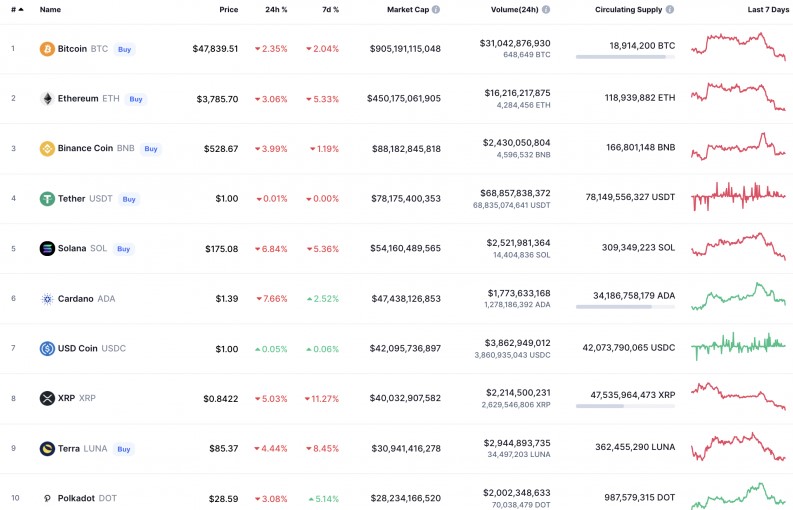Viewport: 793px width, 510px height.
Task: Sort by 7d % column header
Action: pyautogui.click(x=330, y=9)
